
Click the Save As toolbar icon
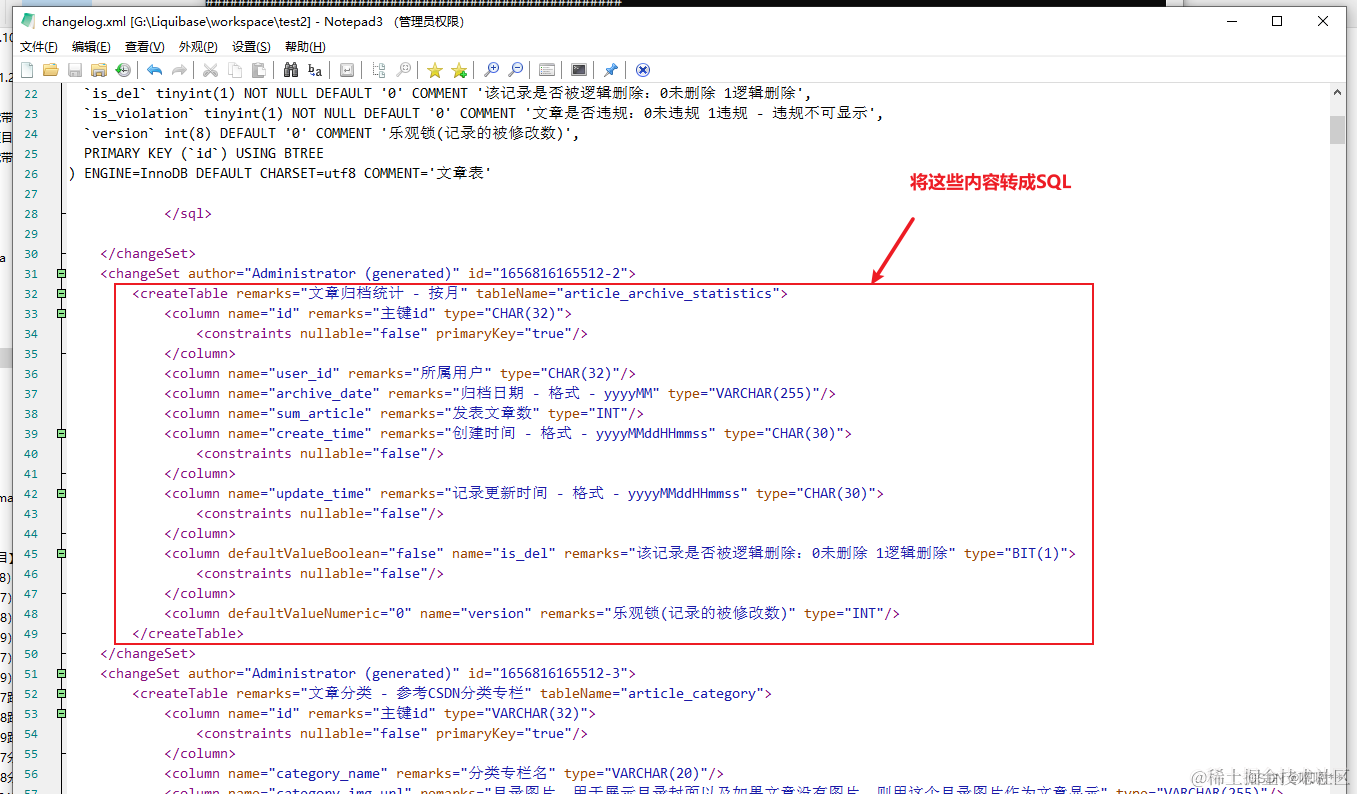coord(99,70)
